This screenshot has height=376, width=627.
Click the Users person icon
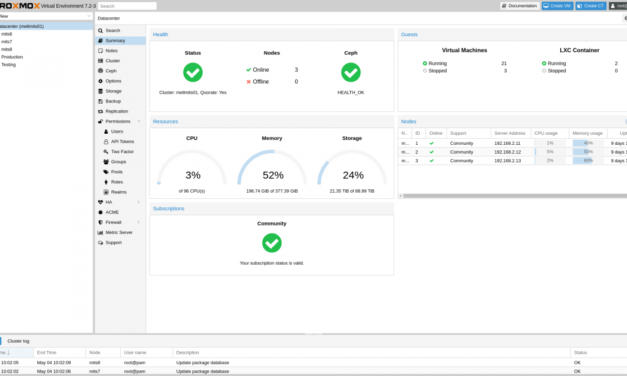pos(106,132)
